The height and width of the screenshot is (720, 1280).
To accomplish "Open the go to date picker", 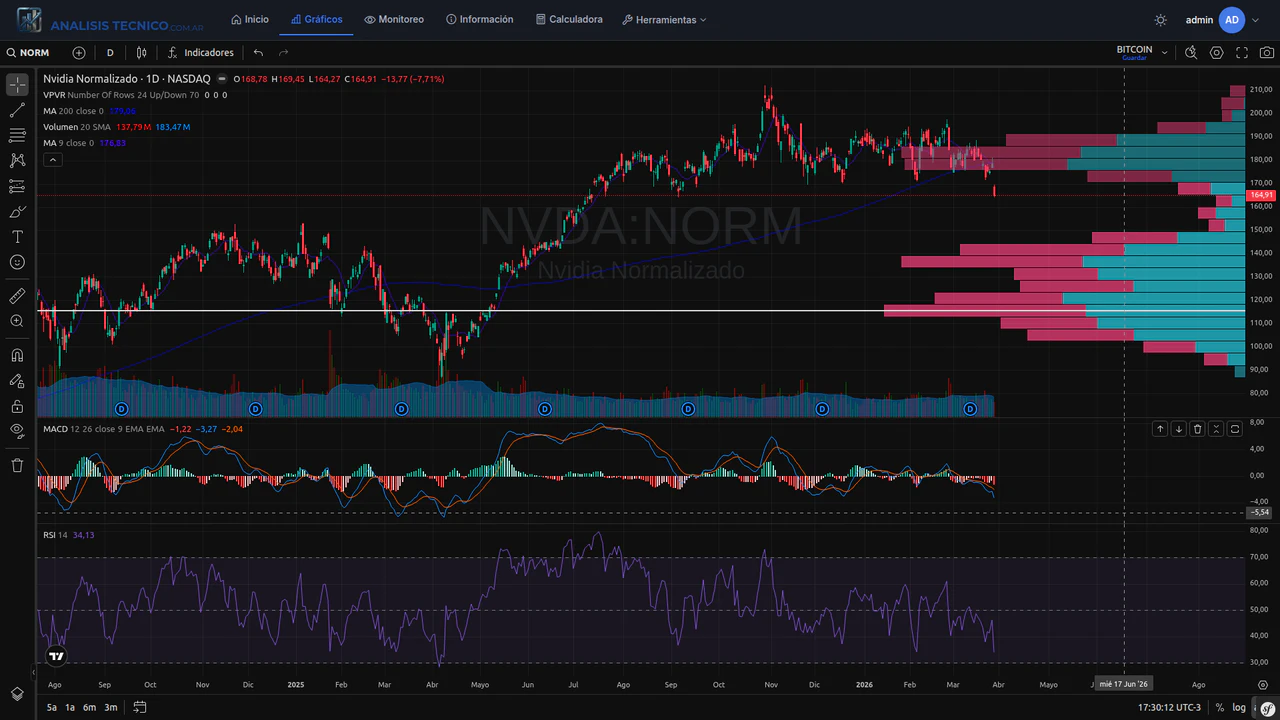I will click(140, 707).
